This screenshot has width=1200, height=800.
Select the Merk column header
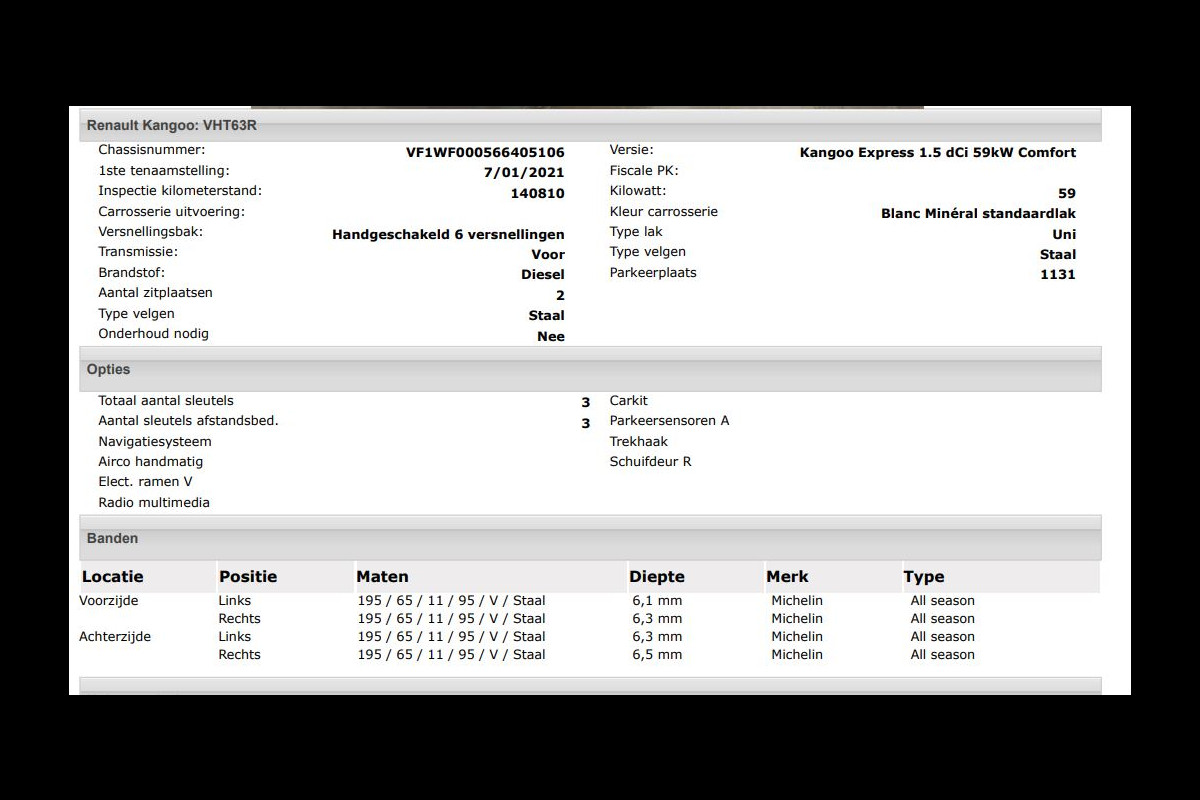787,577
